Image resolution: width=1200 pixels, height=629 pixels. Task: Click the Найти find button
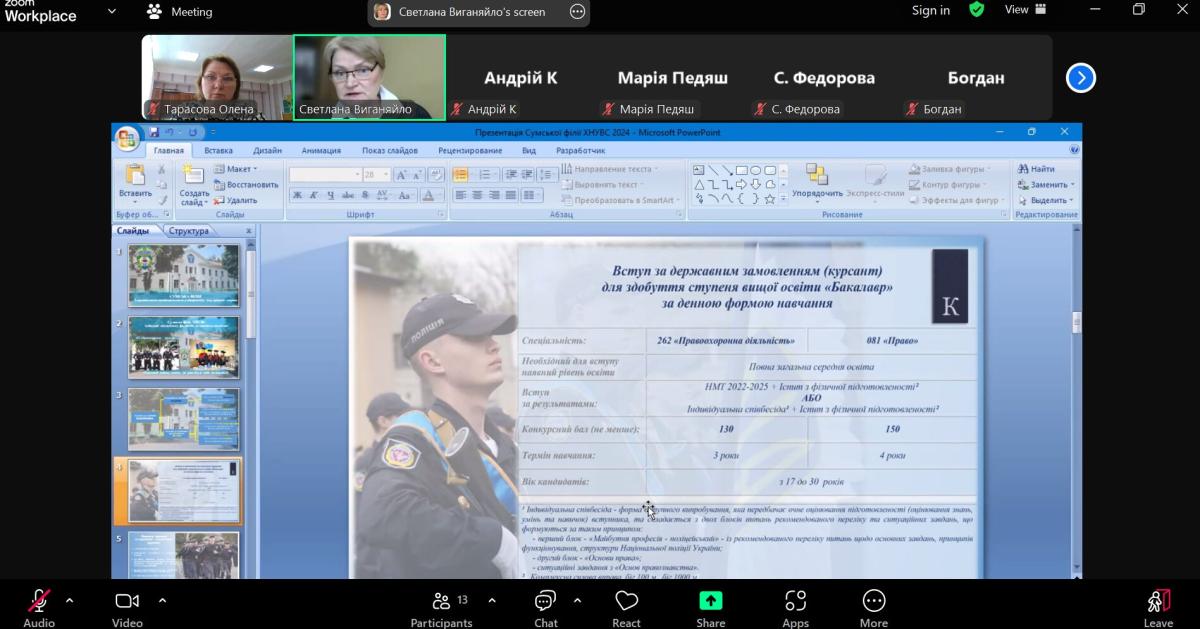point(1037,169)
